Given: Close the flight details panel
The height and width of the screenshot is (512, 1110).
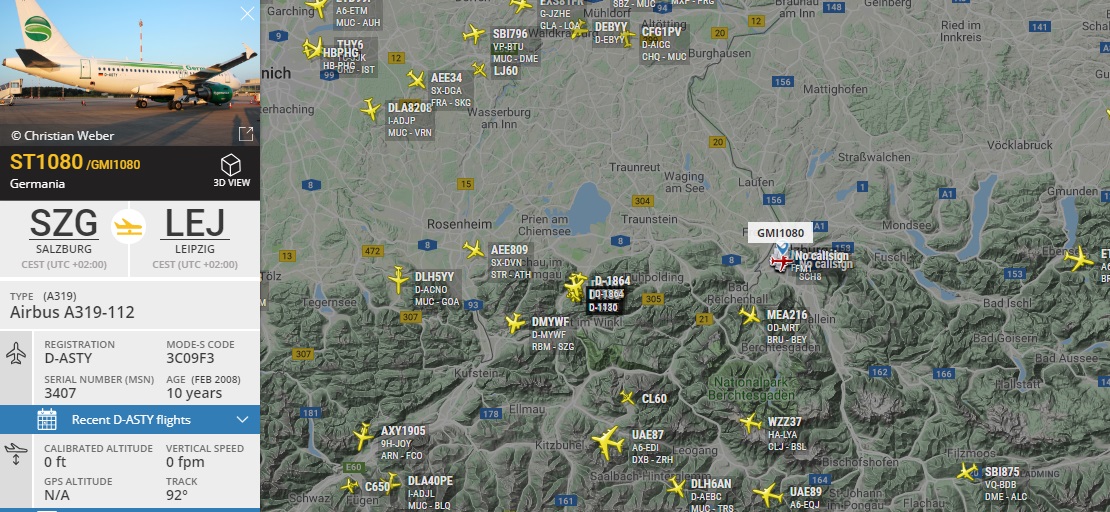Looking at the screenshot, I should (x=247, y=13).
